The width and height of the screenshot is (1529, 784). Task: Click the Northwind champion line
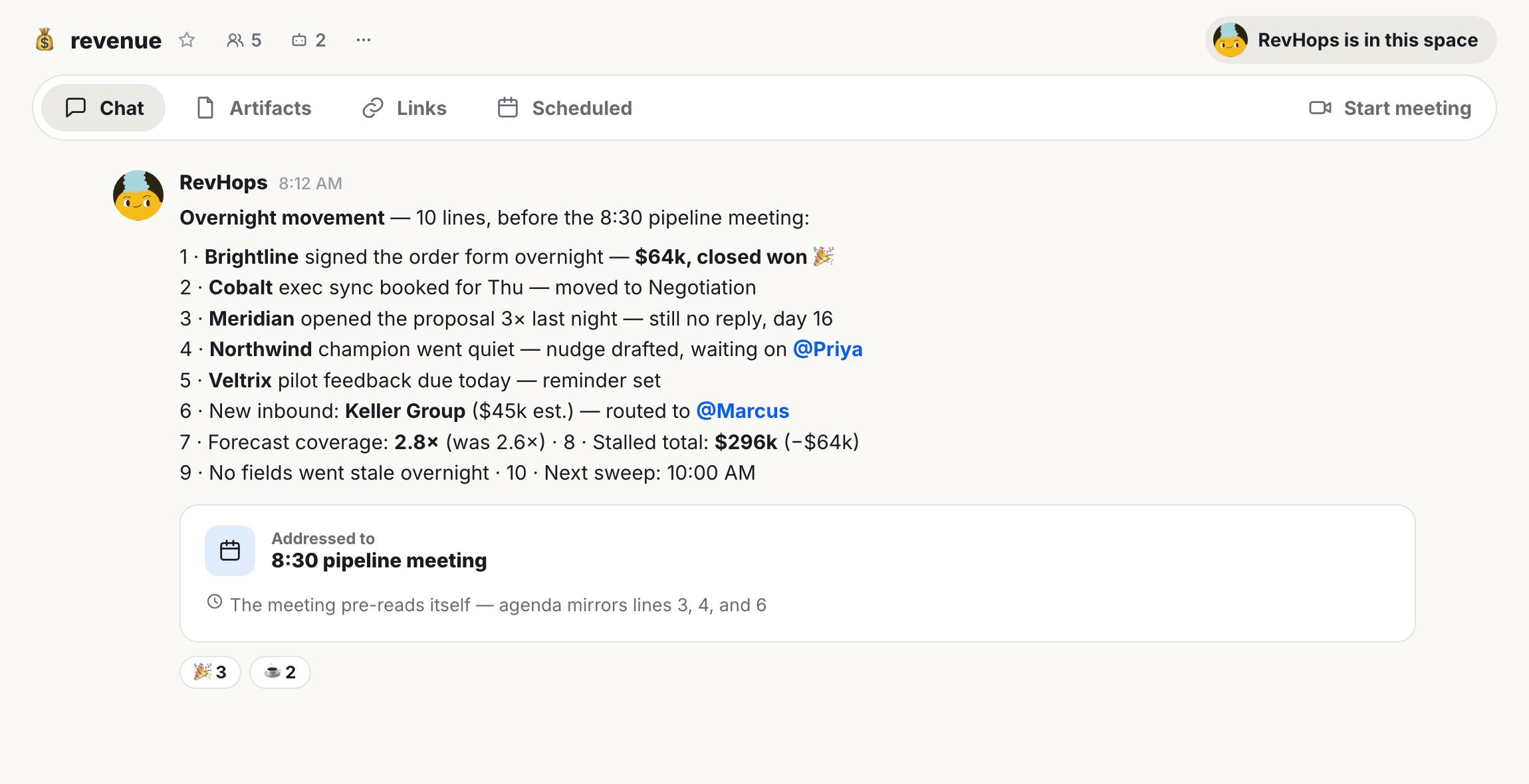click(521, 349)
